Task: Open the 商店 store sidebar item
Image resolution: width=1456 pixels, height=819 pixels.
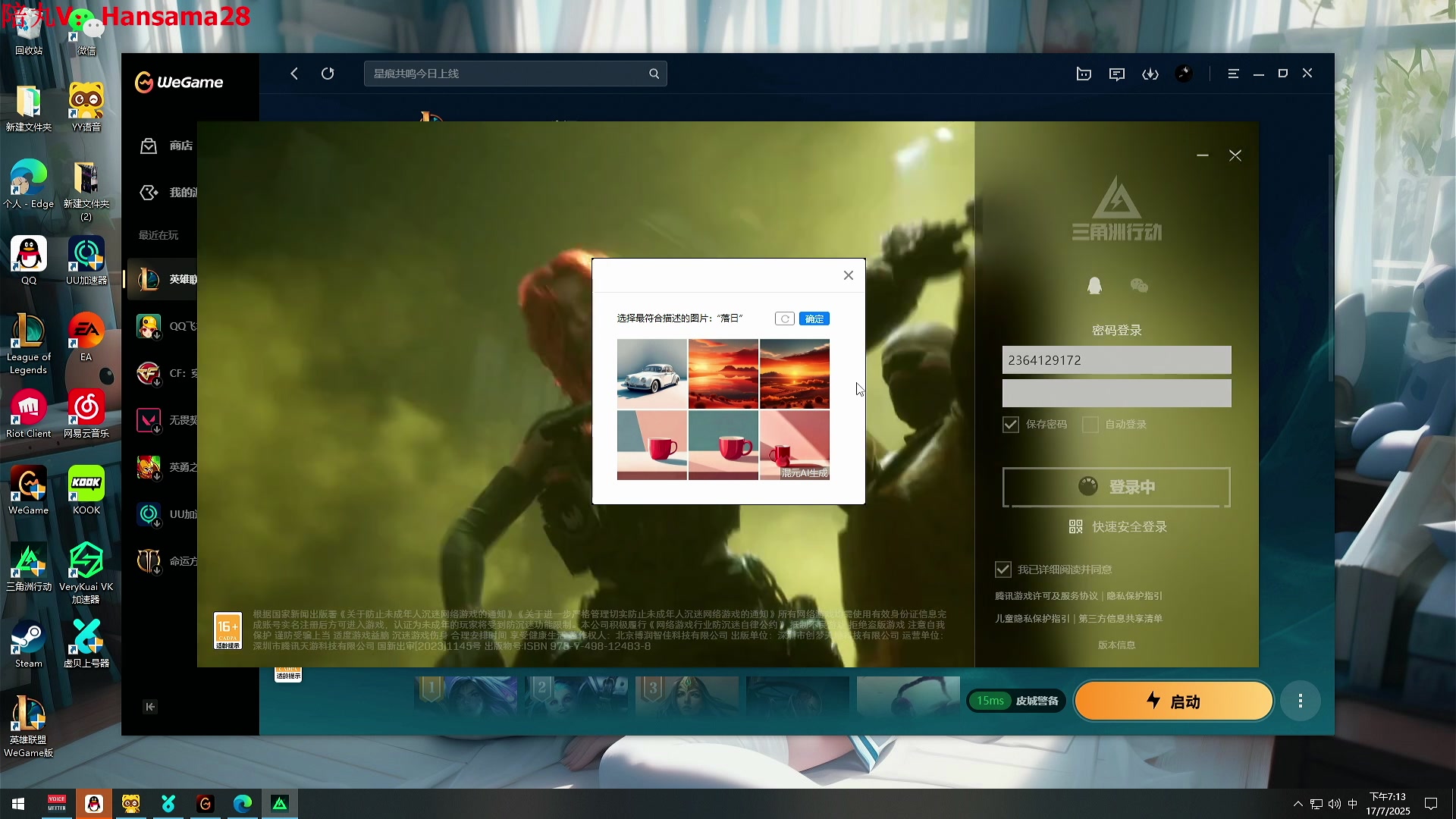Action: [x=167, y=146]
